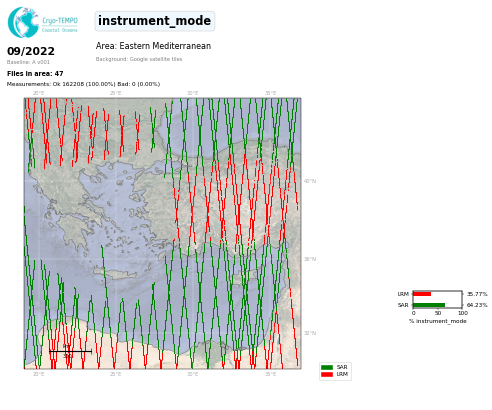Screen dimensions: 492x410
Task: Click the green SAR percentage bar
Action: tap(429, 305)
